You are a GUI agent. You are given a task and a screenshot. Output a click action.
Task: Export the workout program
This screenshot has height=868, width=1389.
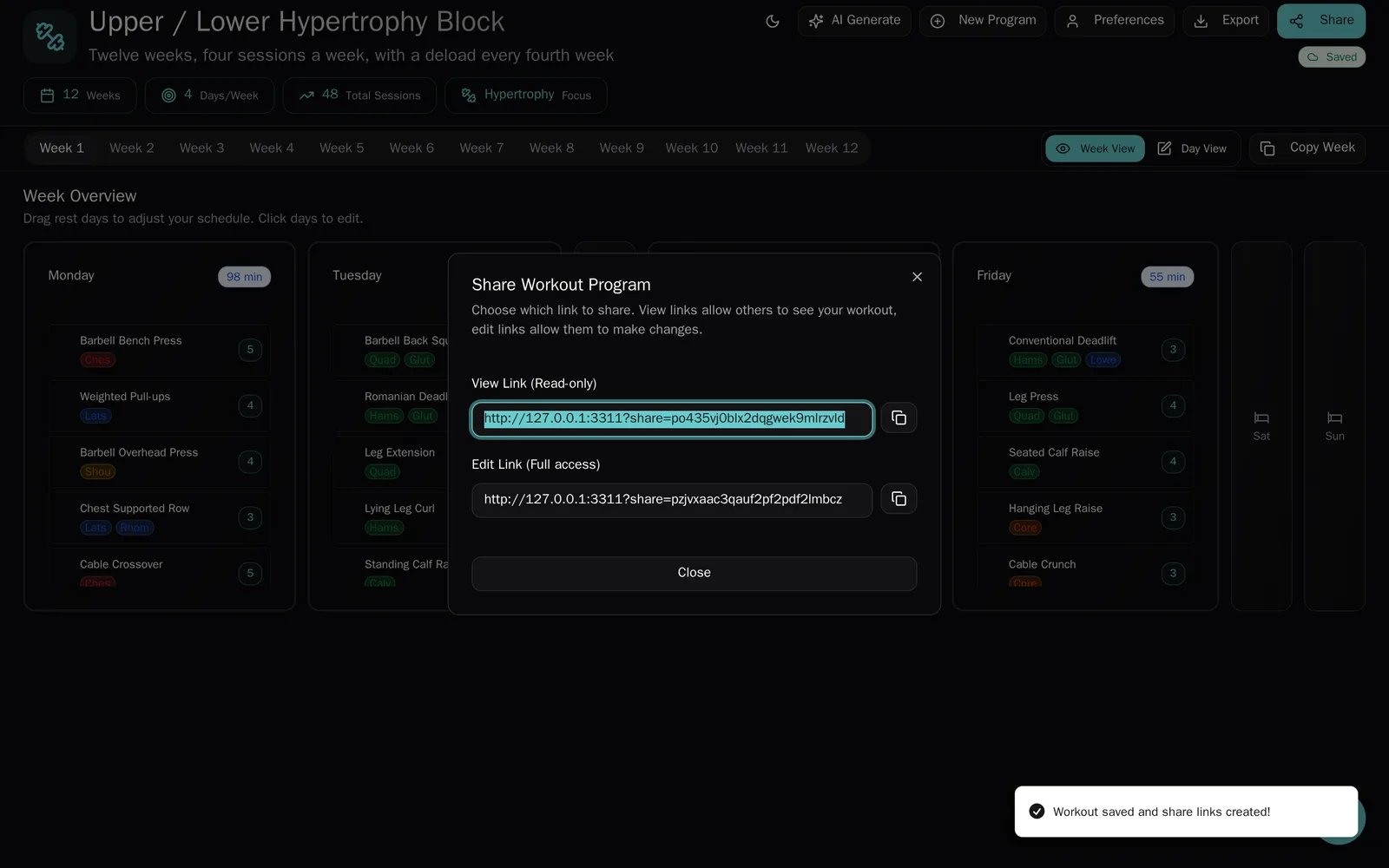(1226, 21)
